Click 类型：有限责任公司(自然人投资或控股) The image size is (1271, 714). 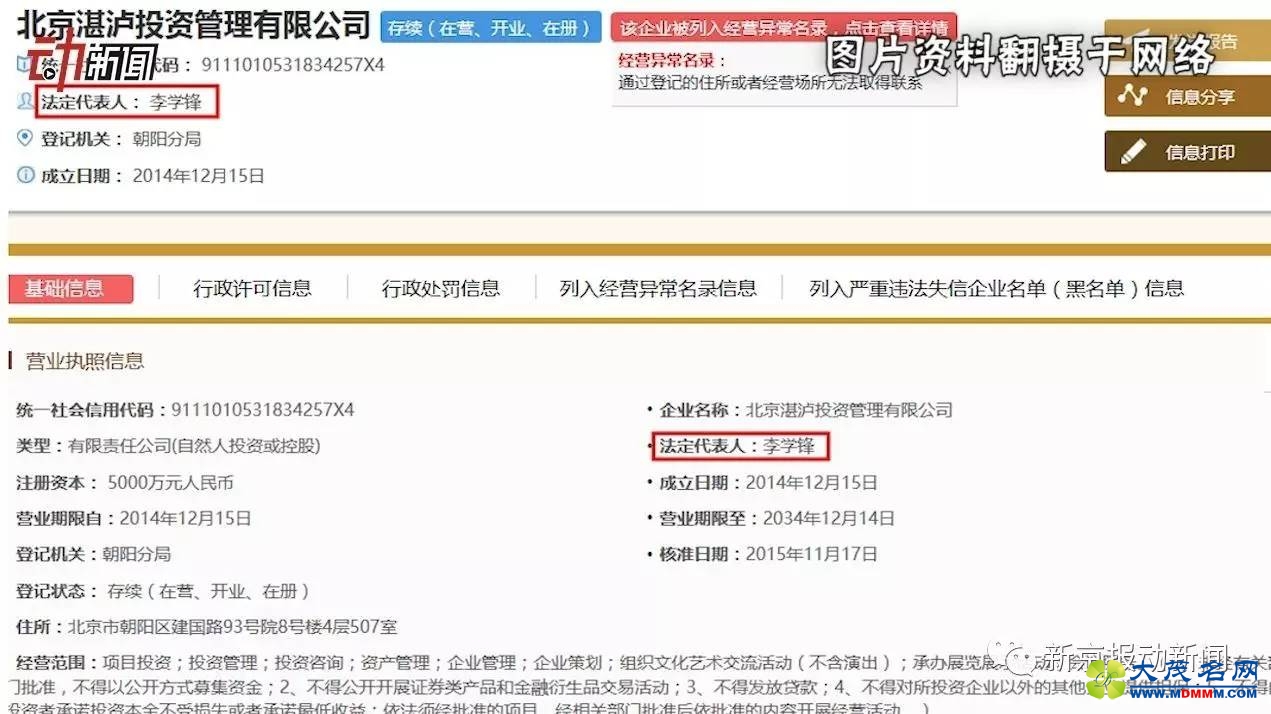pyautogui.click(x=168, y=446)
